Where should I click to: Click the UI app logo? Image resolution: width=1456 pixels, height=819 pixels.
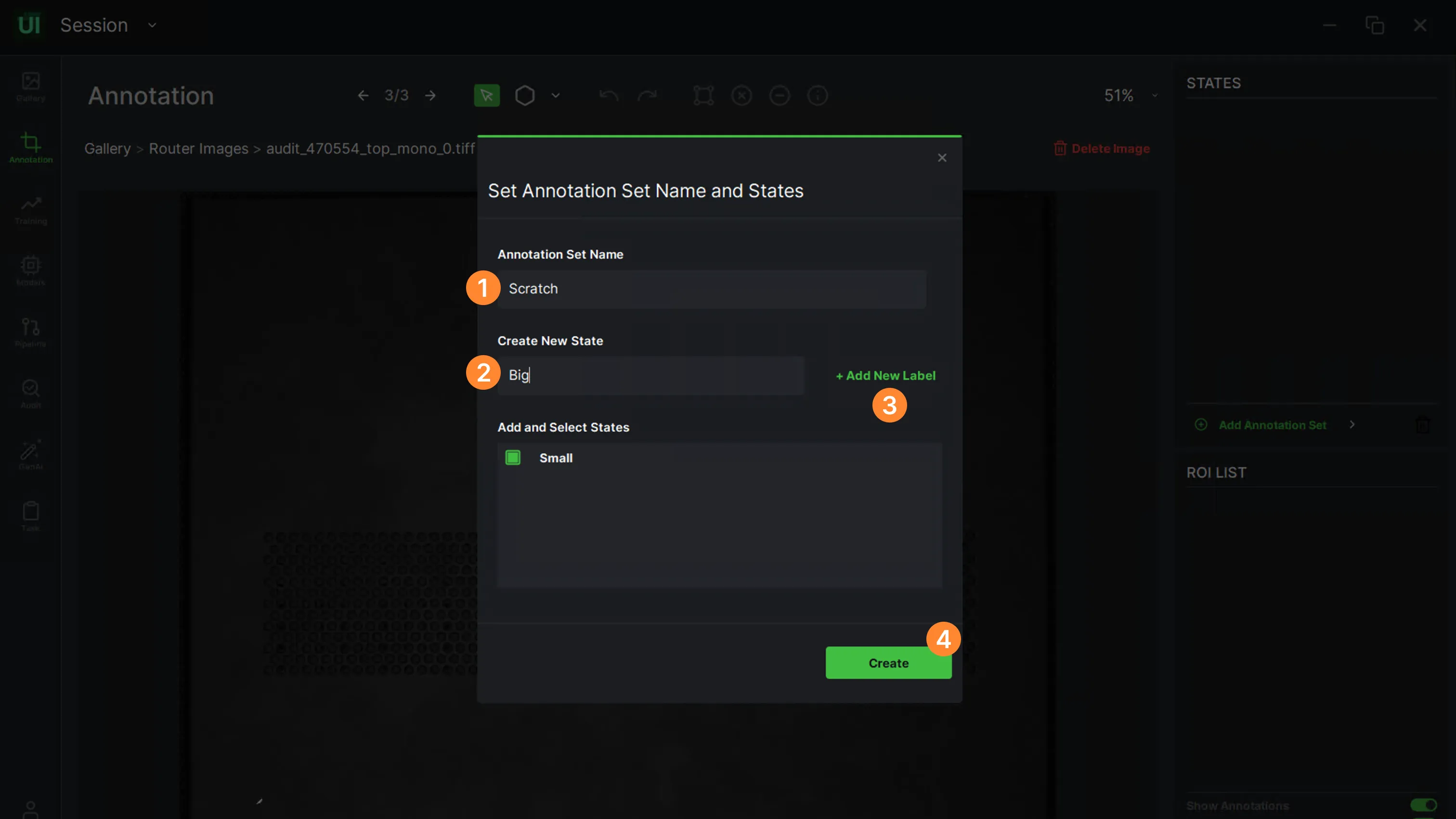pyautogui.click(x=29, y=25)
